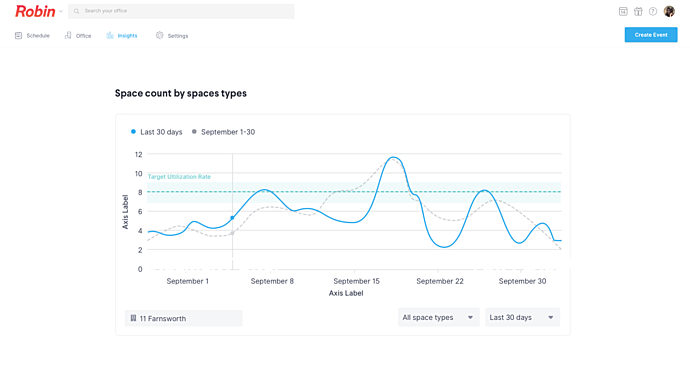The image size is (690, 388).
Task: Click the Create Event button
Action: (651, 35)
